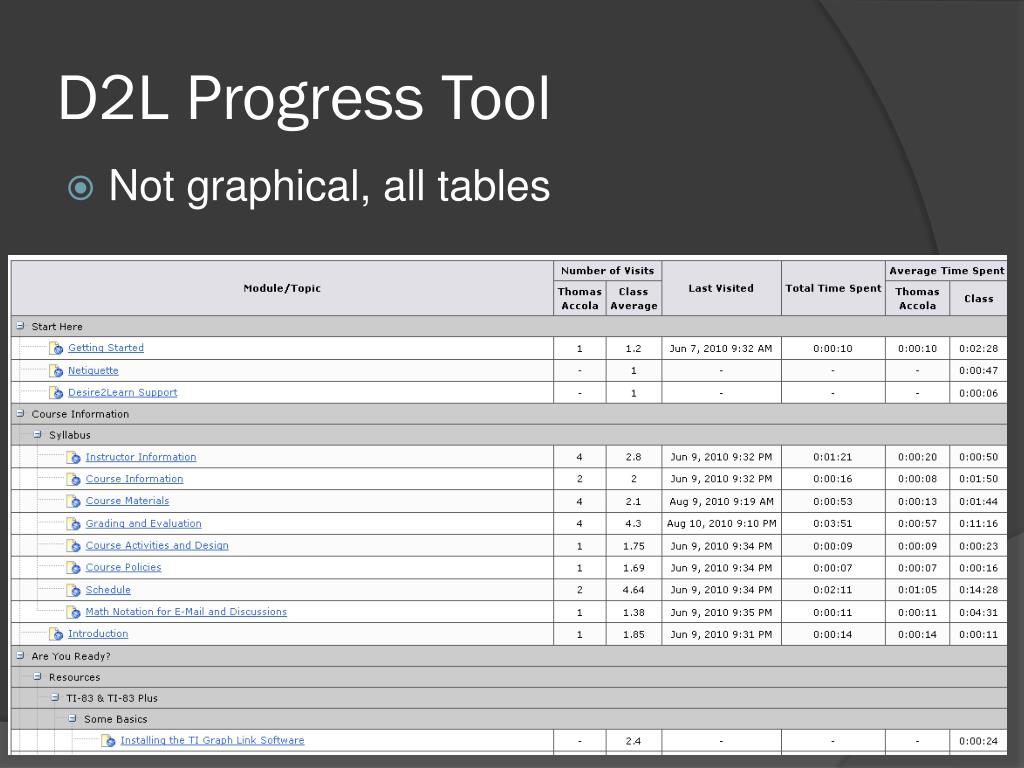Click 'Aug 10, 2010 9:10 PM' cell
The width and height of the screenshot is (1024, 768).
point(721,524)
